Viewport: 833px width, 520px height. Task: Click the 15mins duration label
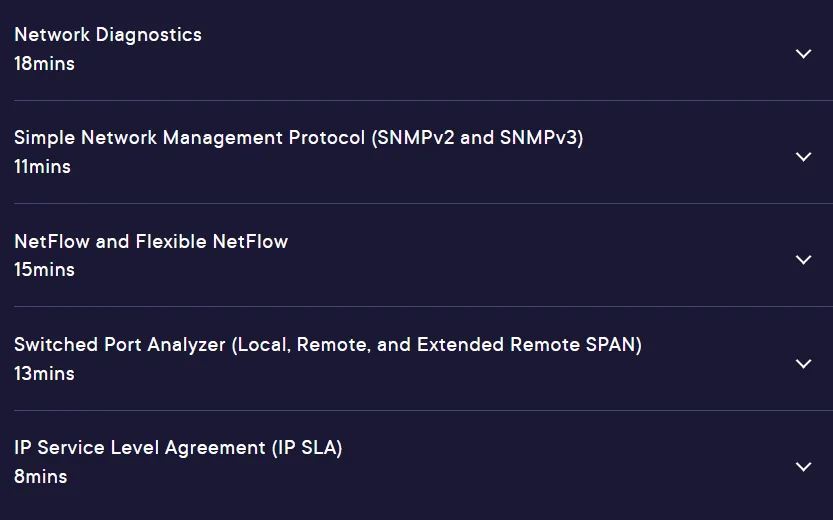45,270
